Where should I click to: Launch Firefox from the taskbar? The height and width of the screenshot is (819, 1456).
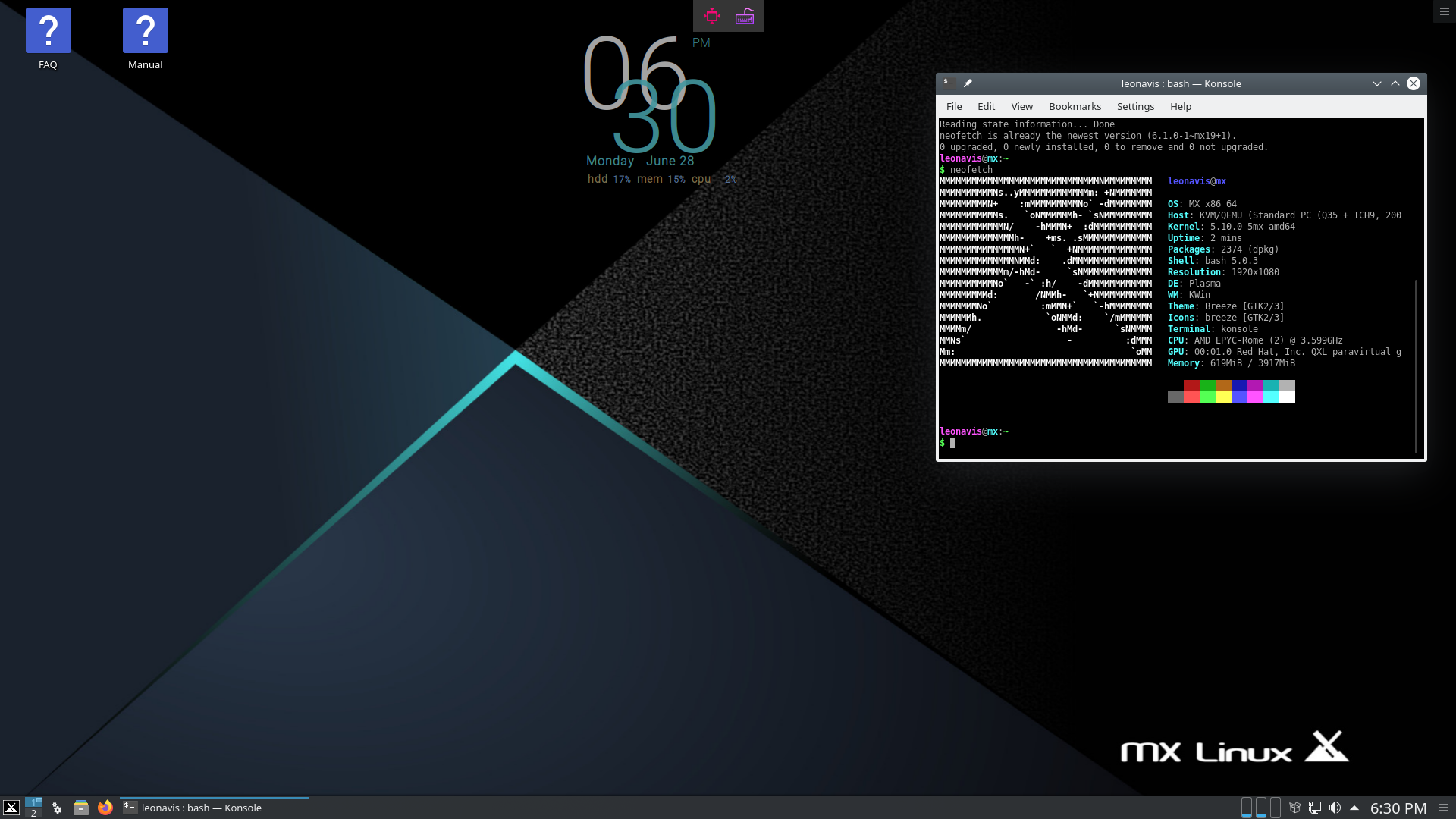point(105,808)
